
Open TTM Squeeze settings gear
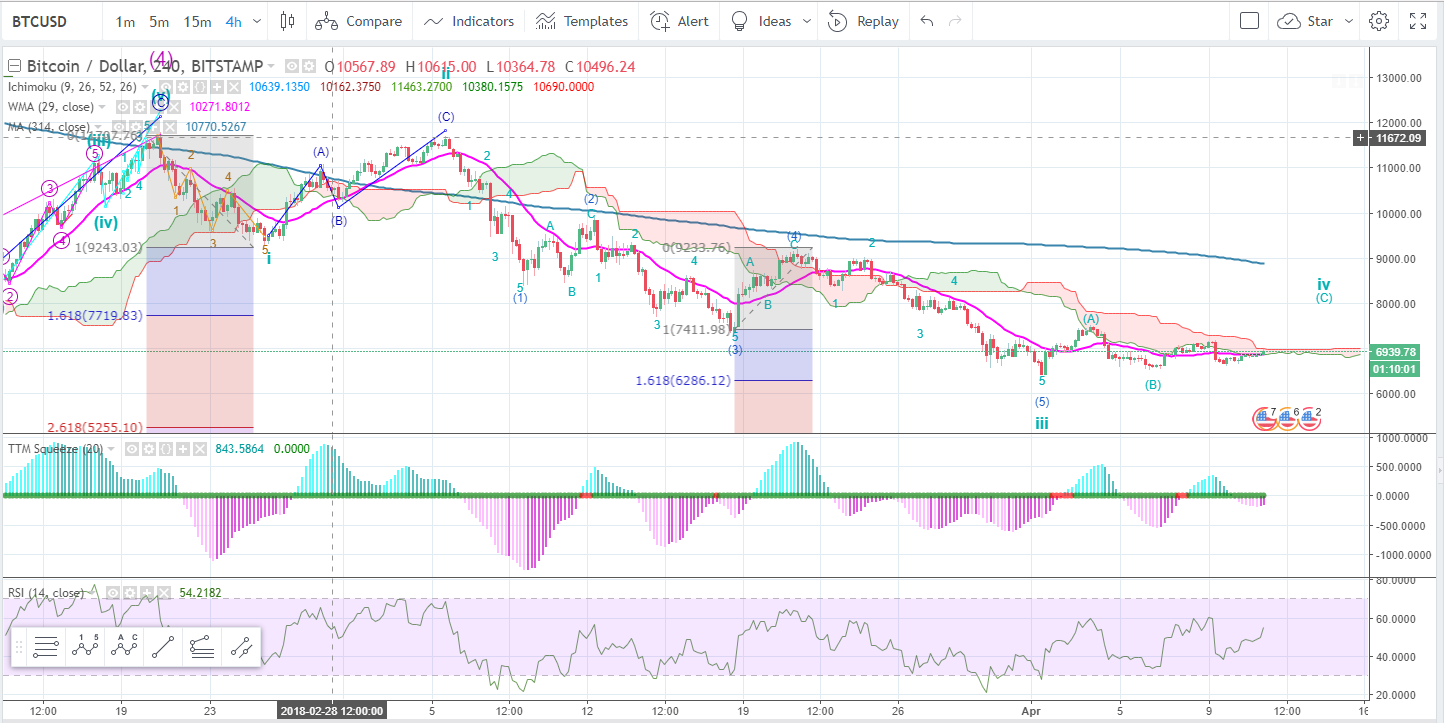coord(149,449)
